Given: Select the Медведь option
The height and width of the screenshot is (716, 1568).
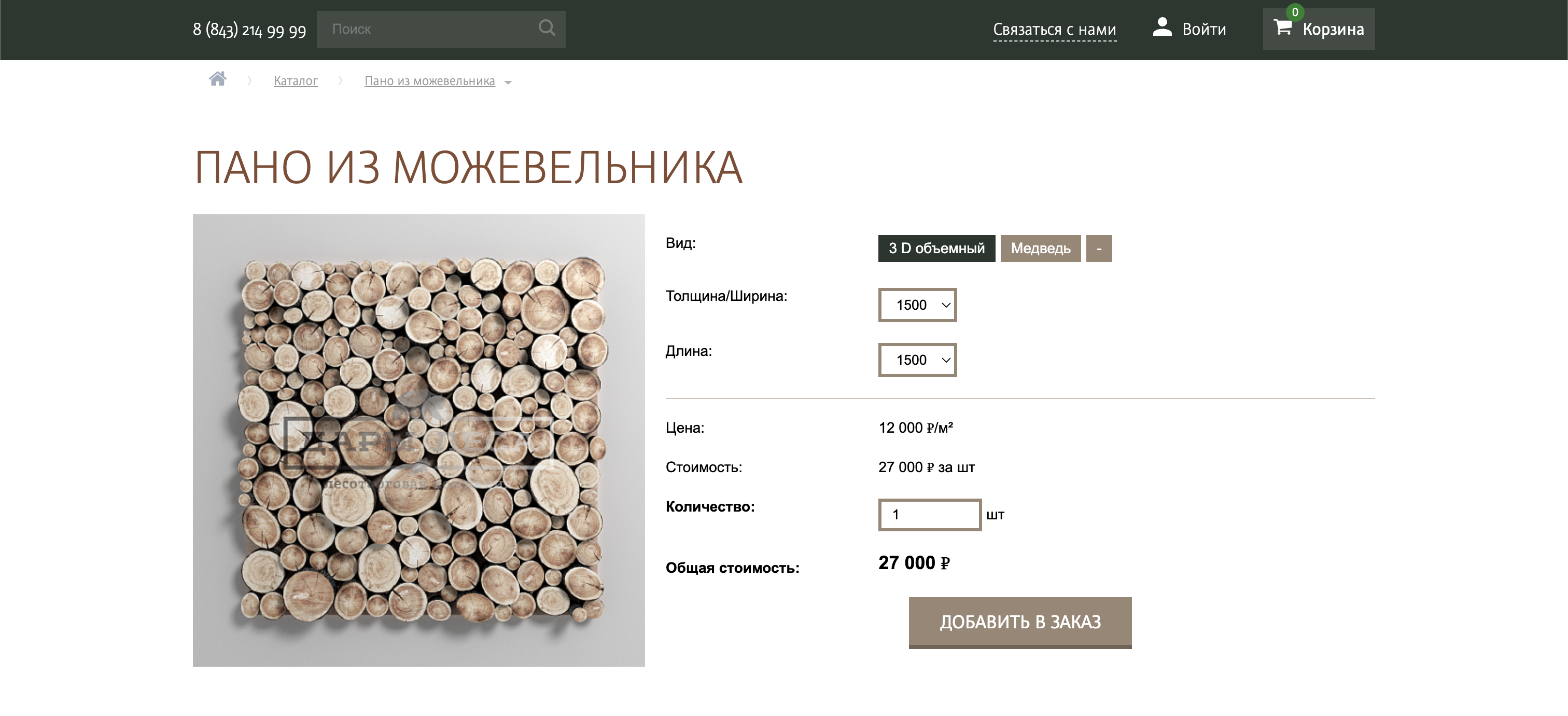Looking at the screenshot, I should (x=1040, y=249).
